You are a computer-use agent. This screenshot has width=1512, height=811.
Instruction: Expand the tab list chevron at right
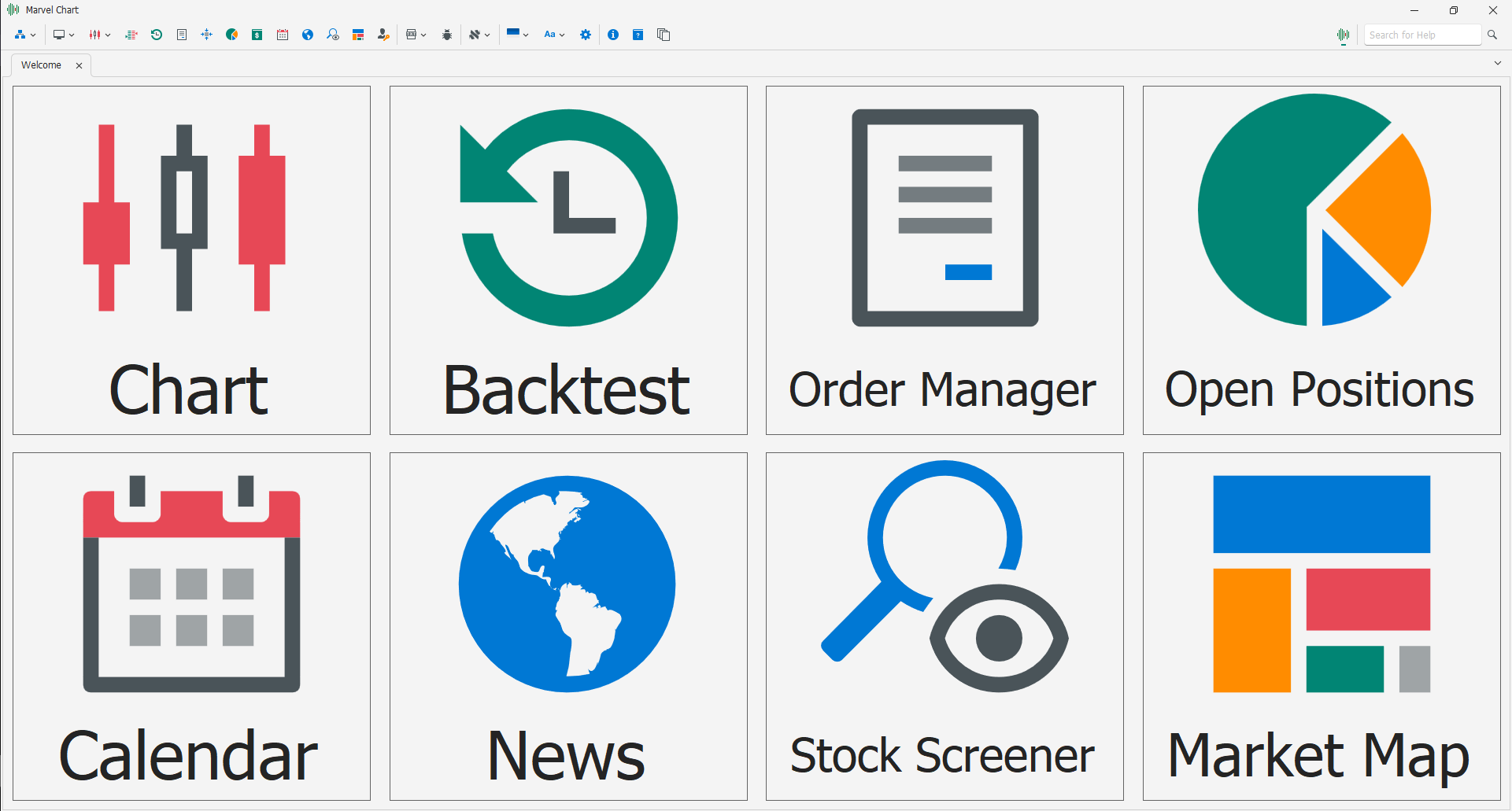(1498, 64)
